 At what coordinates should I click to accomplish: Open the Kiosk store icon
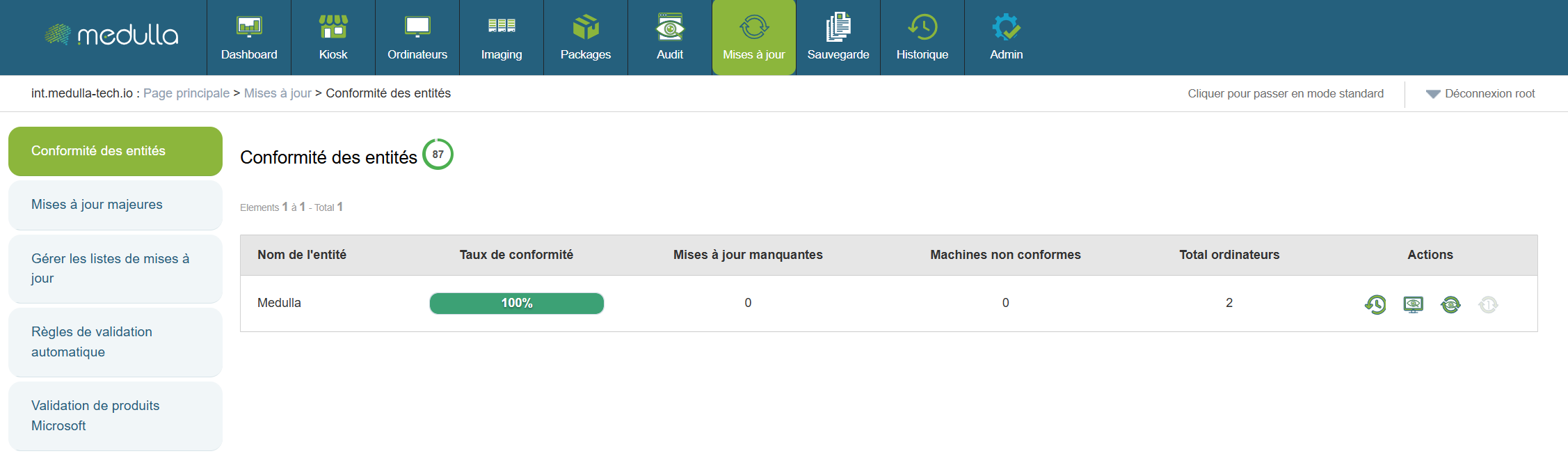coord(333,28)
